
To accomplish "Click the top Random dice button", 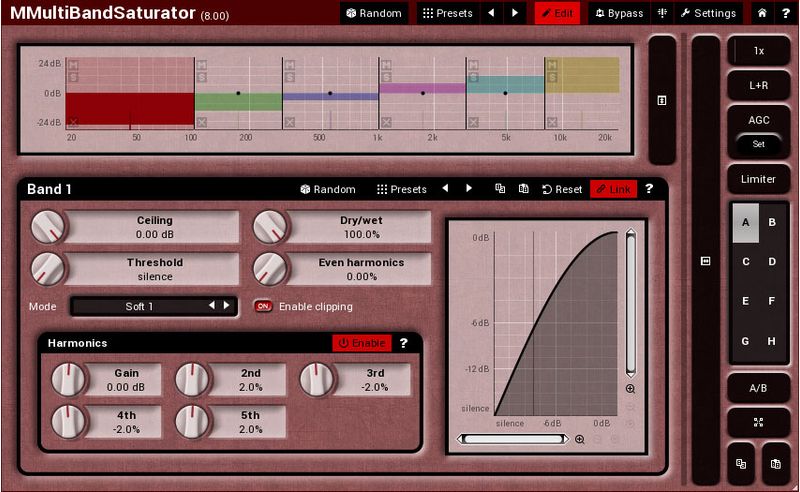I will 374,13.
